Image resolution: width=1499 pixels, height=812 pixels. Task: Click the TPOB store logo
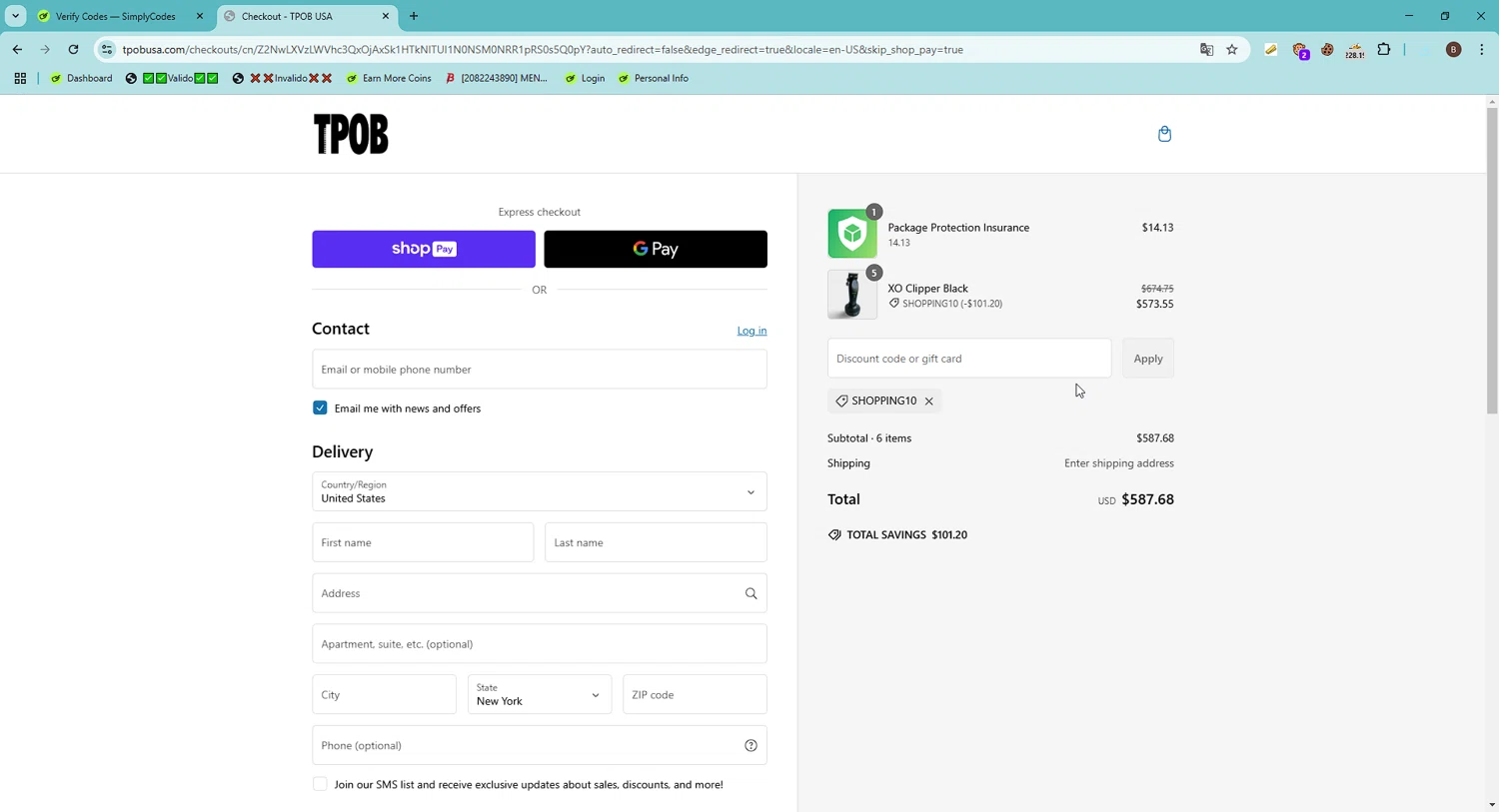351,134
